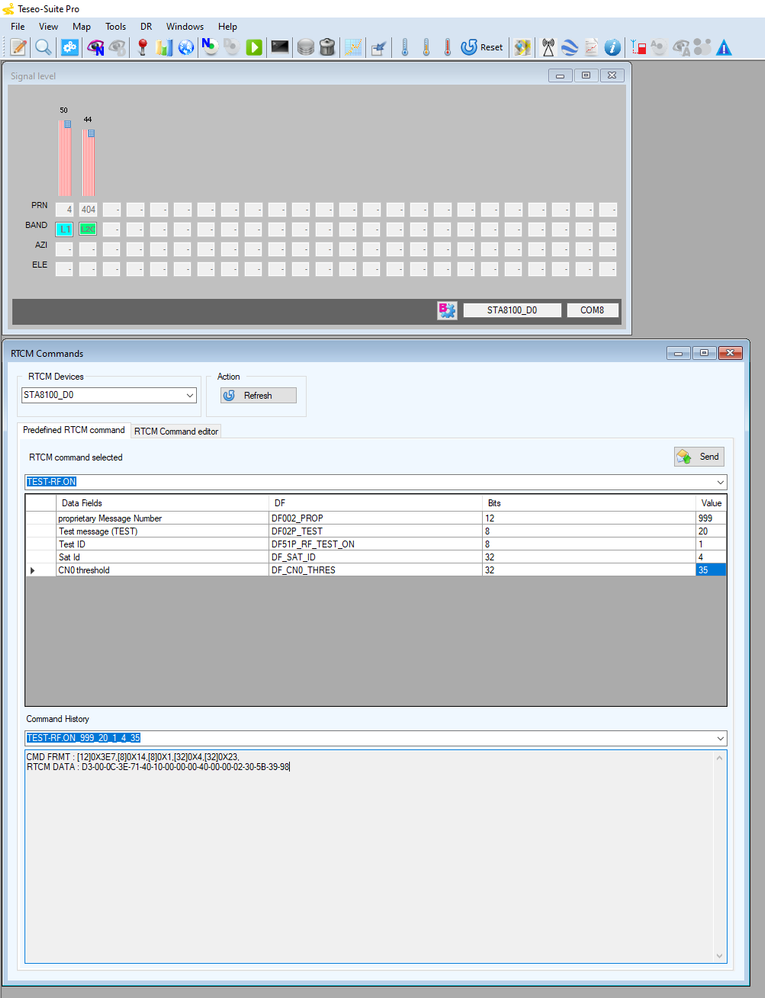The image size is (765, 998).
Task: Select the CN0 threshold value 35 cell
Action: 710,570
